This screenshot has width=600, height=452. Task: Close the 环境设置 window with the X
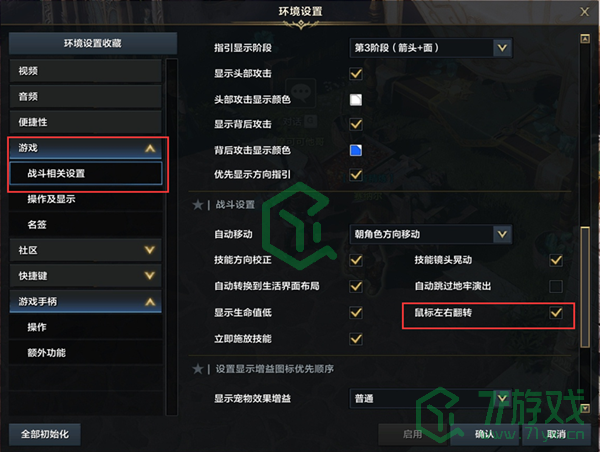pos(584,12)
